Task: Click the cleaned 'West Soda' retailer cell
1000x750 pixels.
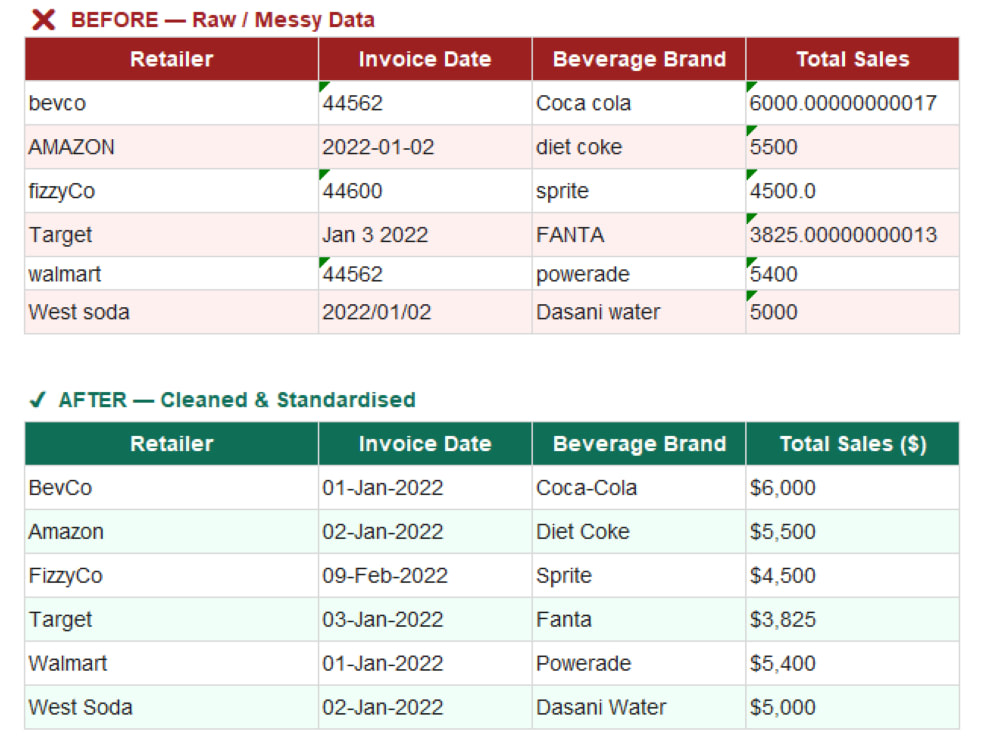Action: 172,708
